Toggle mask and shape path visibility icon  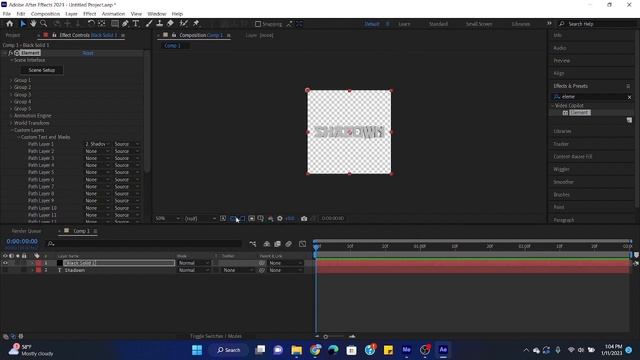(x=242, y=218)
